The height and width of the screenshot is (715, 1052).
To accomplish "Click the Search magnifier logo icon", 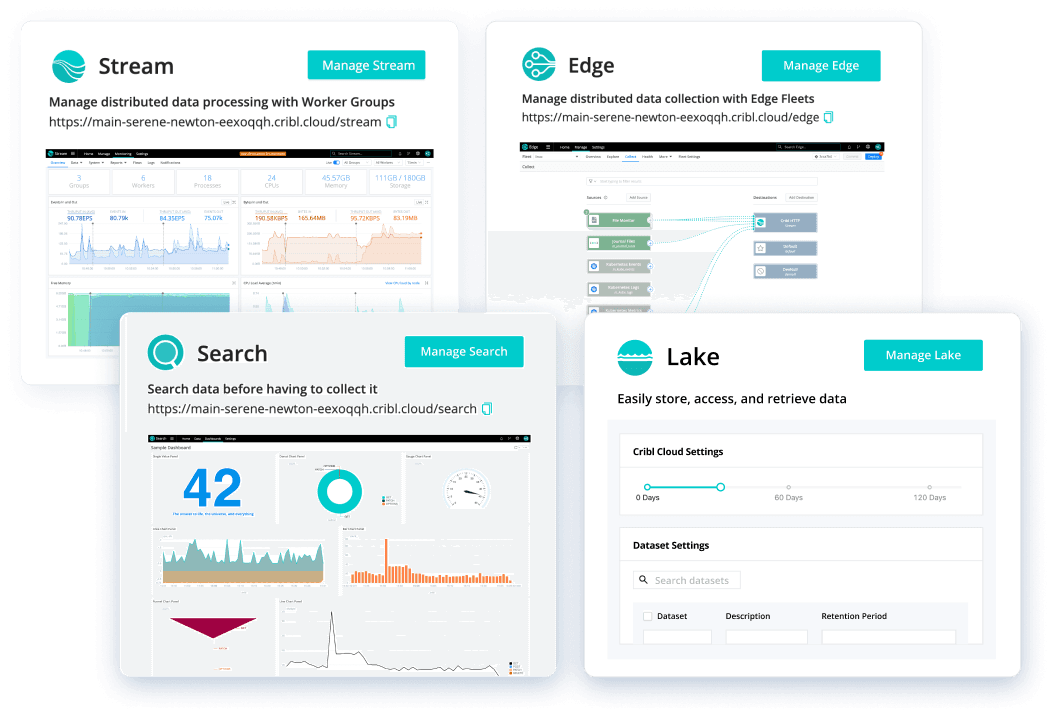I will [165, 352].
